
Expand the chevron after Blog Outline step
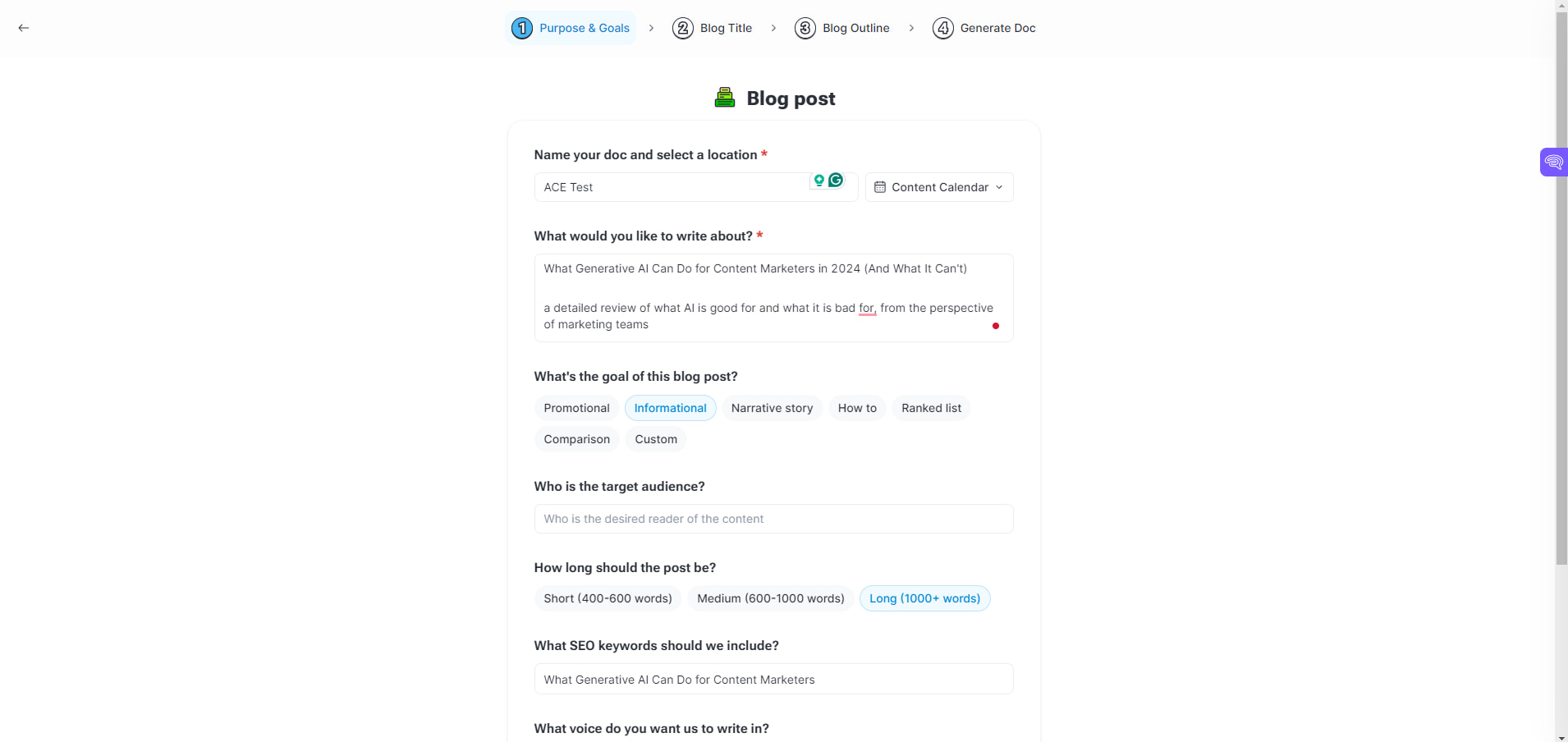(912, 27)
